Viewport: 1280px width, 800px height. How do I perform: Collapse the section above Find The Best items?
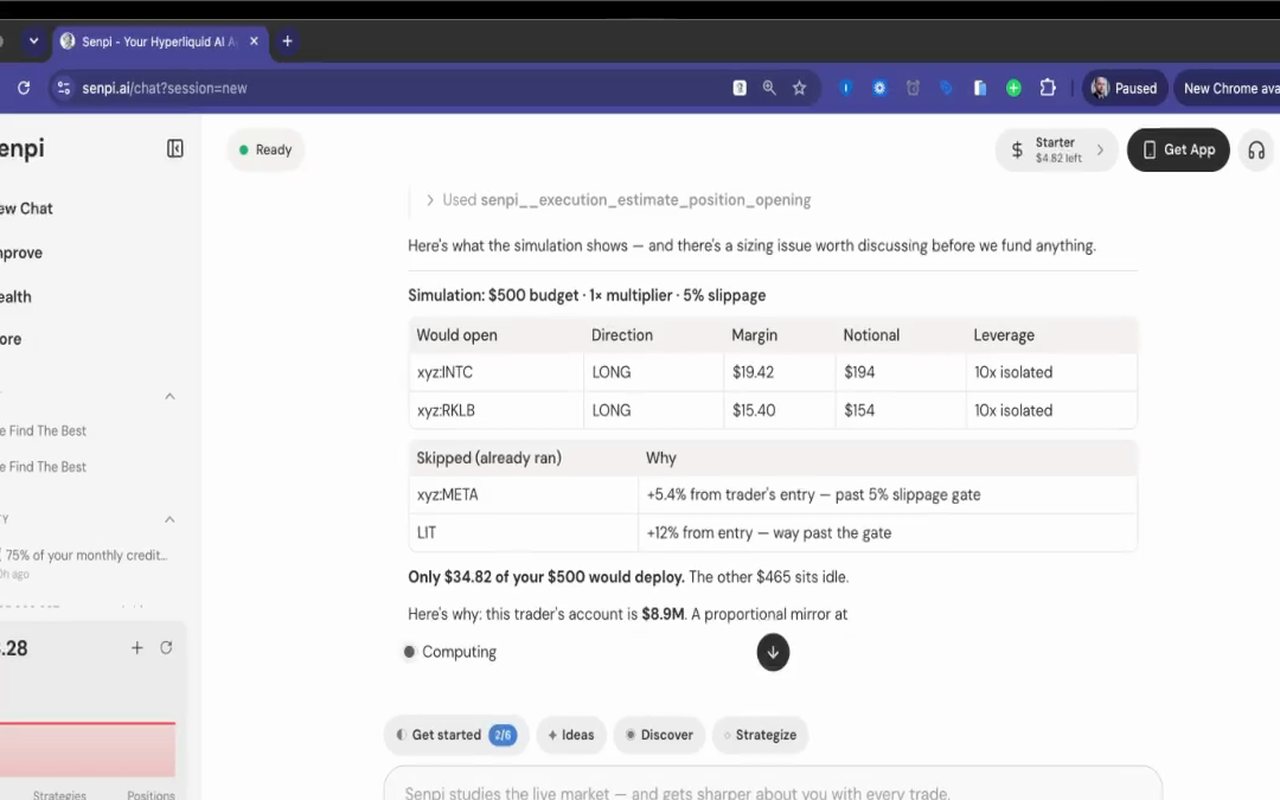170,396
